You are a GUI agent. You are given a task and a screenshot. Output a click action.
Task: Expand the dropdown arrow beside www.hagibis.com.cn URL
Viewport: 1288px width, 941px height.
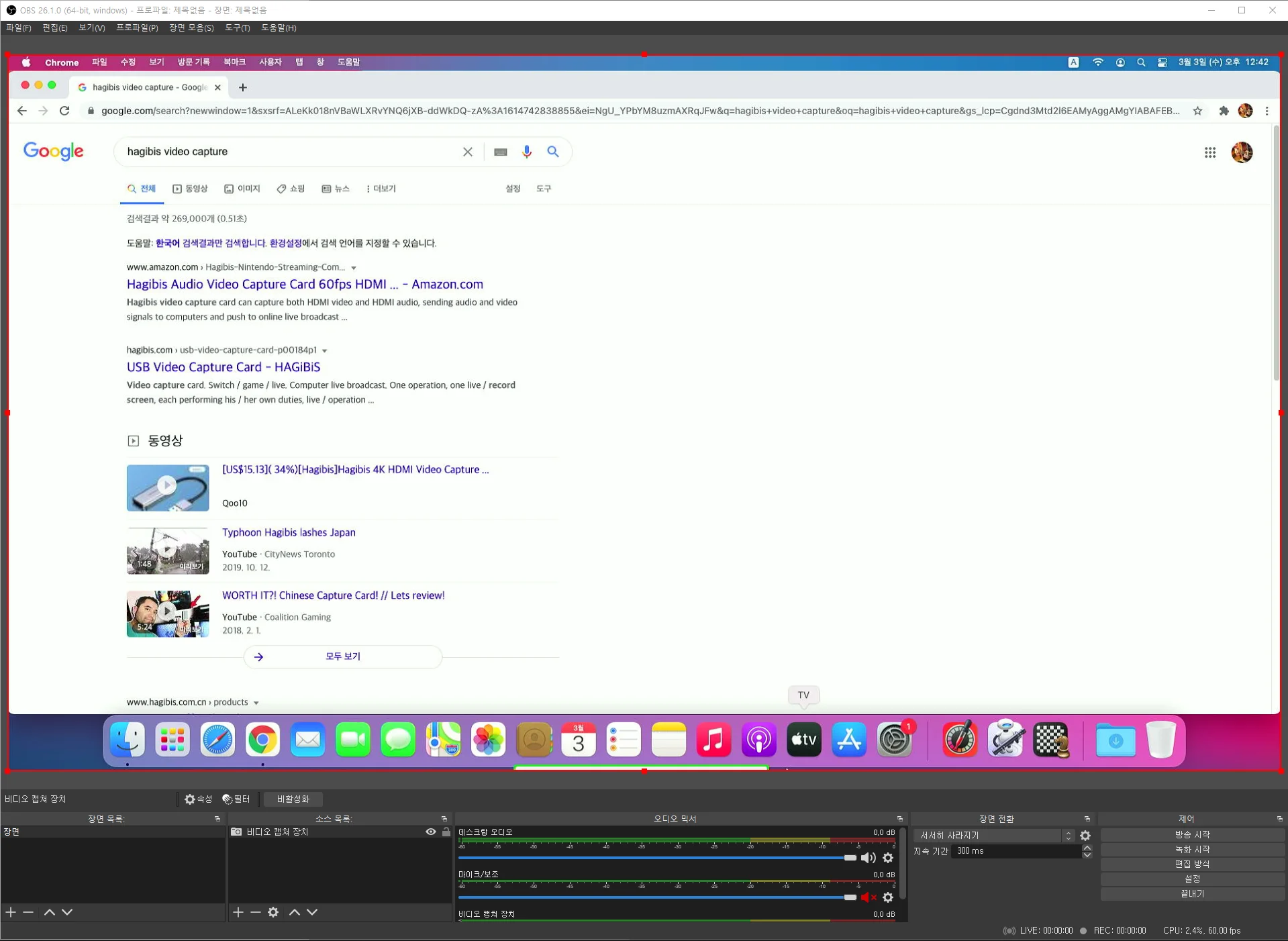pos(256,703)
